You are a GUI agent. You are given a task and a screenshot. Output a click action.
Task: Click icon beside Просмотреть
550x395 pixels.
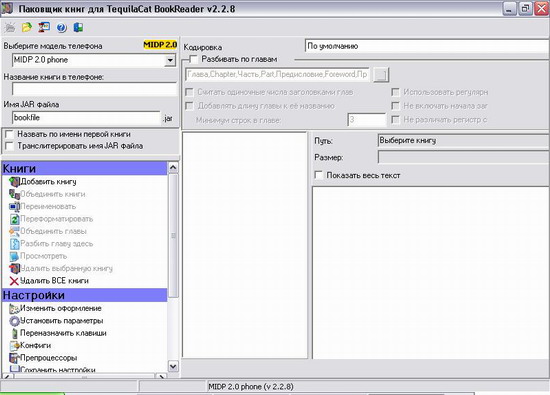click(x=14, y=256)
